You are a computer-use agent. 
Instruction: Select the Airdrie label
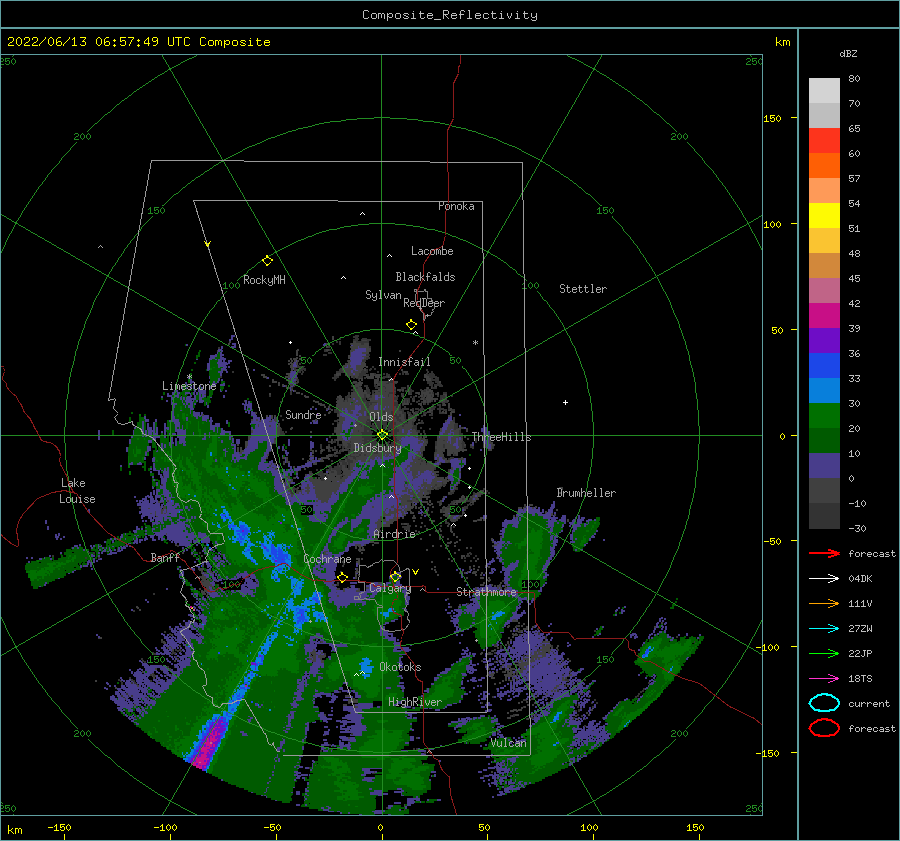394,534
